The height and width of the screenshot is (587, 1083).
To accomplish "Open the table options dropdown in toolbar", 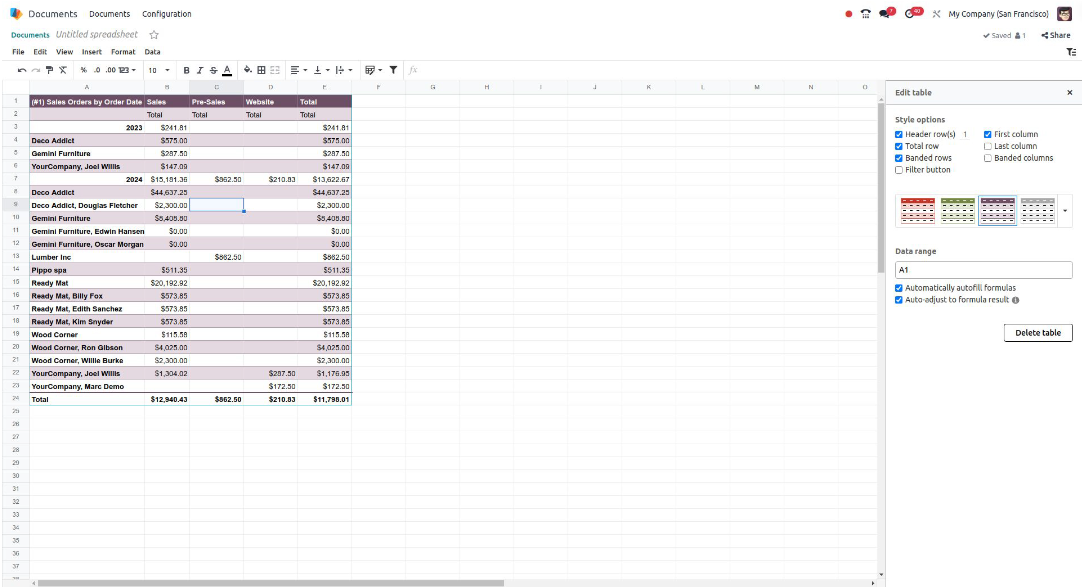I will pos(373,70).
